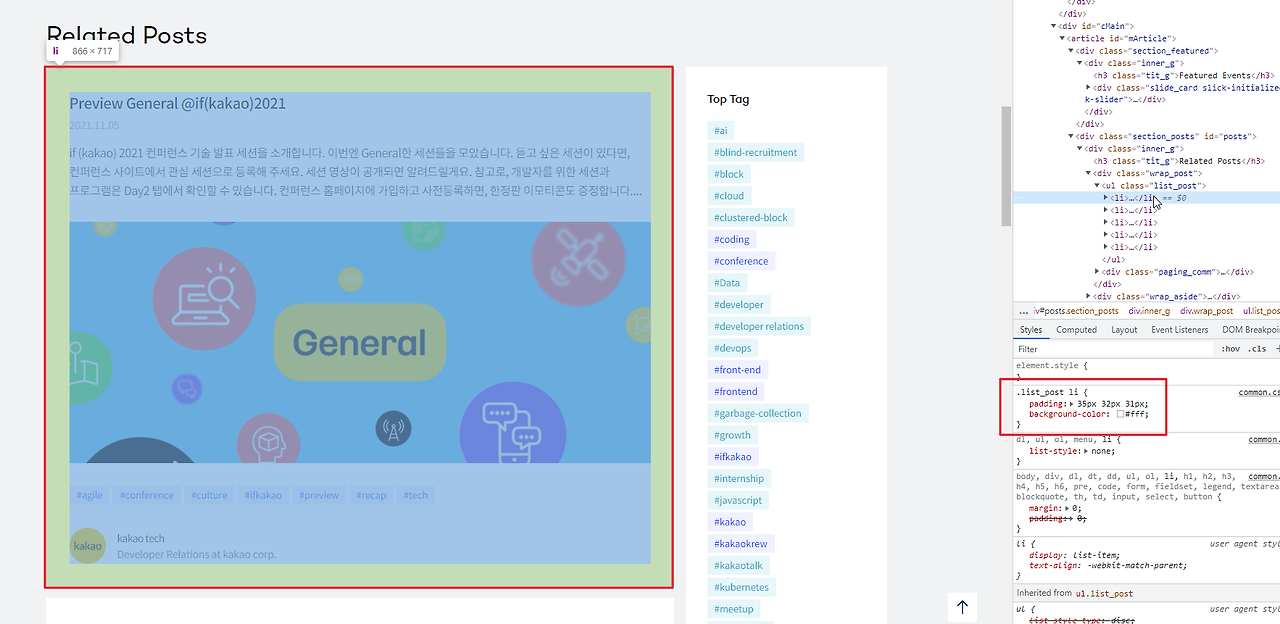This screenshot has height=624, width=1280.
Task: Toggle the .cls class editor button
Action: point(1257,349)
